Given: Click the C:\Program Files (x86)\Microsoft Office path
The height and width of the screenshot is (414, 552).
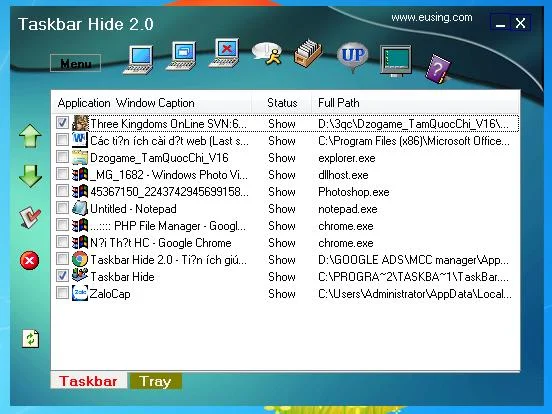Looking at the screenshot, I should click(414, 141).
